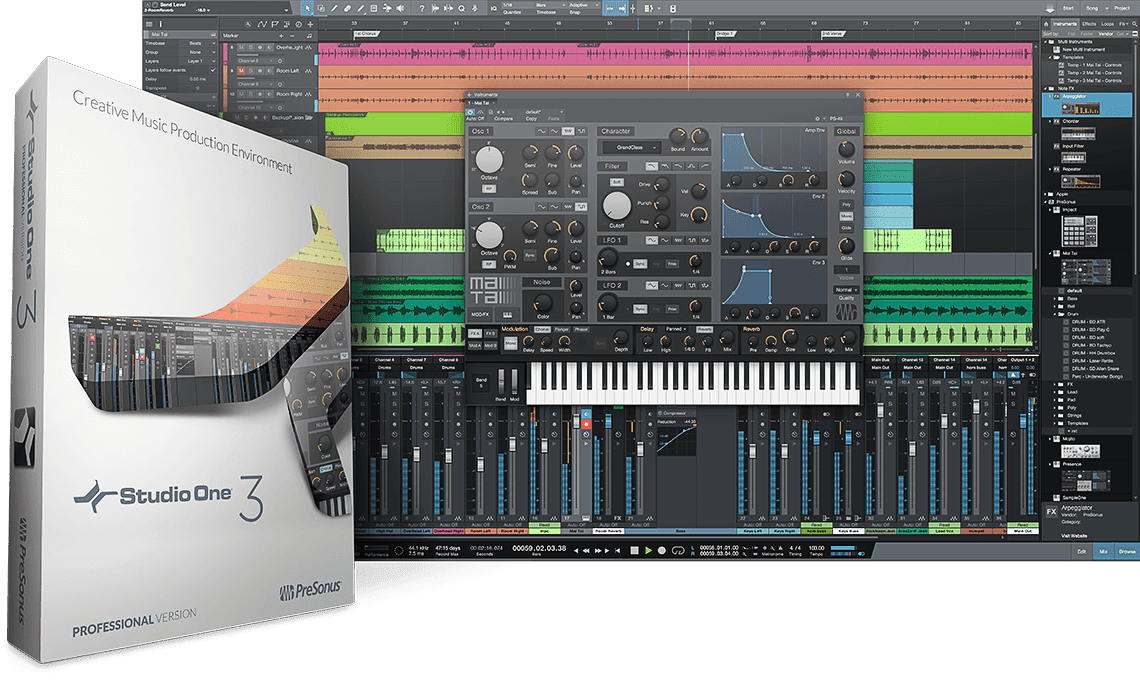1140x684 pixels.
Task: Select the Range tool in the toolbar
Action: [321, 9]
